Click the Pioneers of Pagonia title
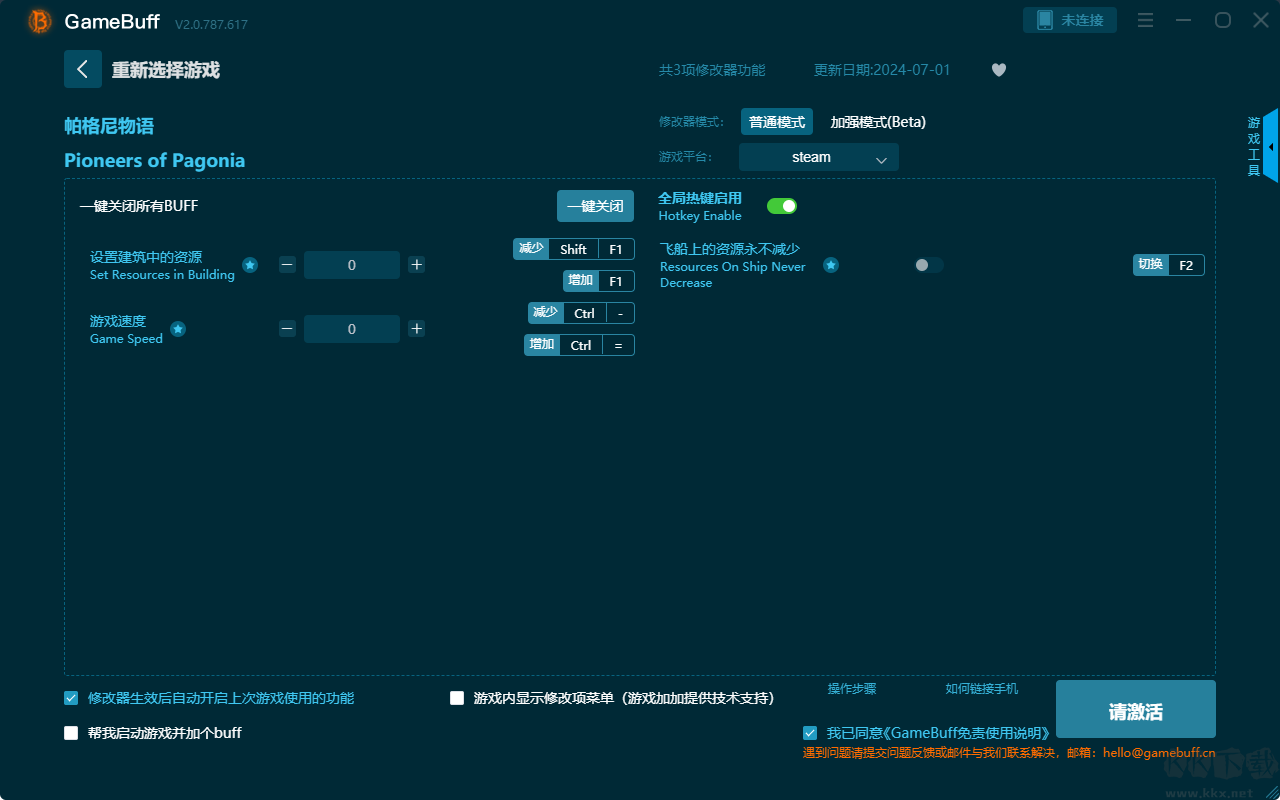The image size is (1280, 800). (155, 161)
